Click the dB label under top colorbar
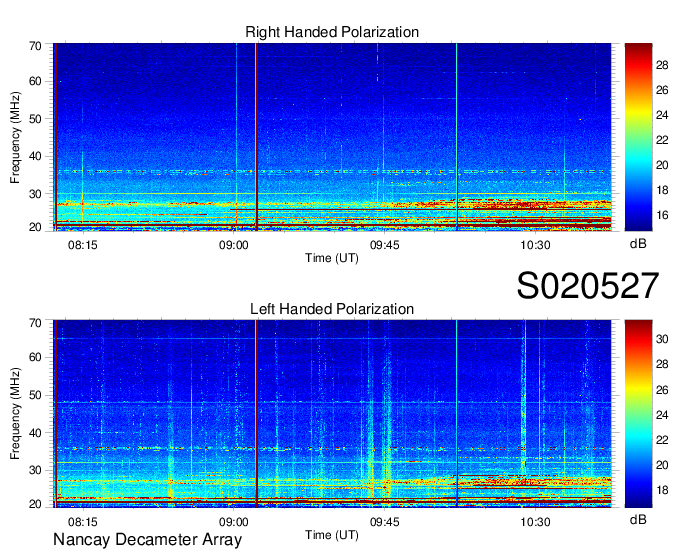The height and width of the screenshot is (552, 680). [638, 244]
